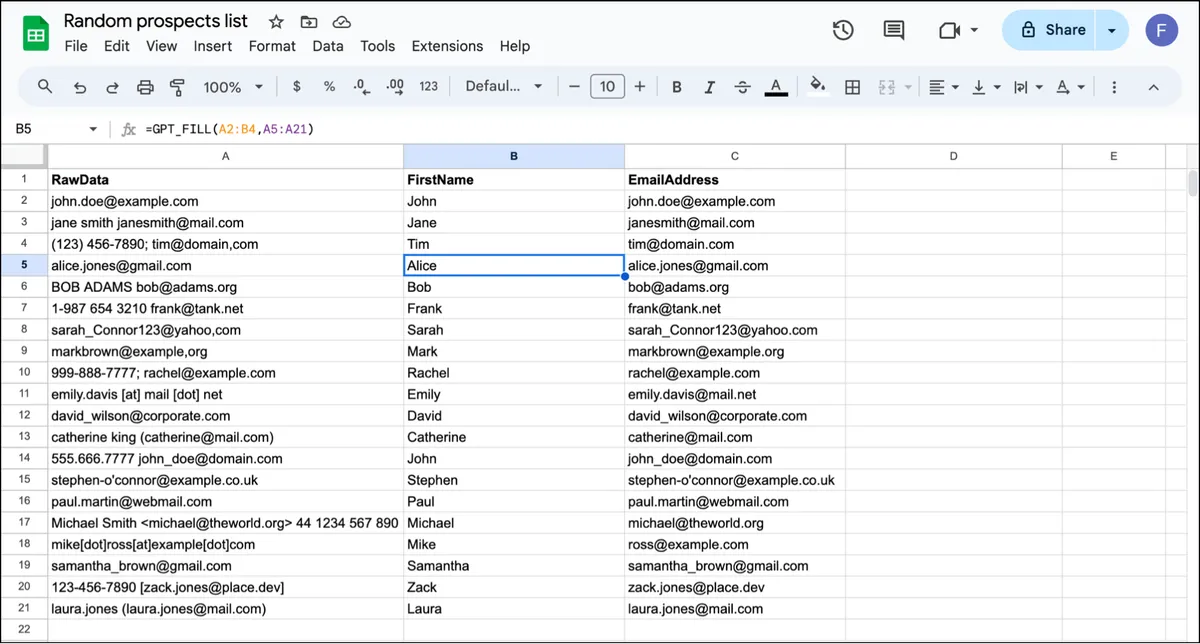Open the name box dropdown arrow
This screenshot has width=1200, height=644.
pyautogui.click(x=94, y=130)
